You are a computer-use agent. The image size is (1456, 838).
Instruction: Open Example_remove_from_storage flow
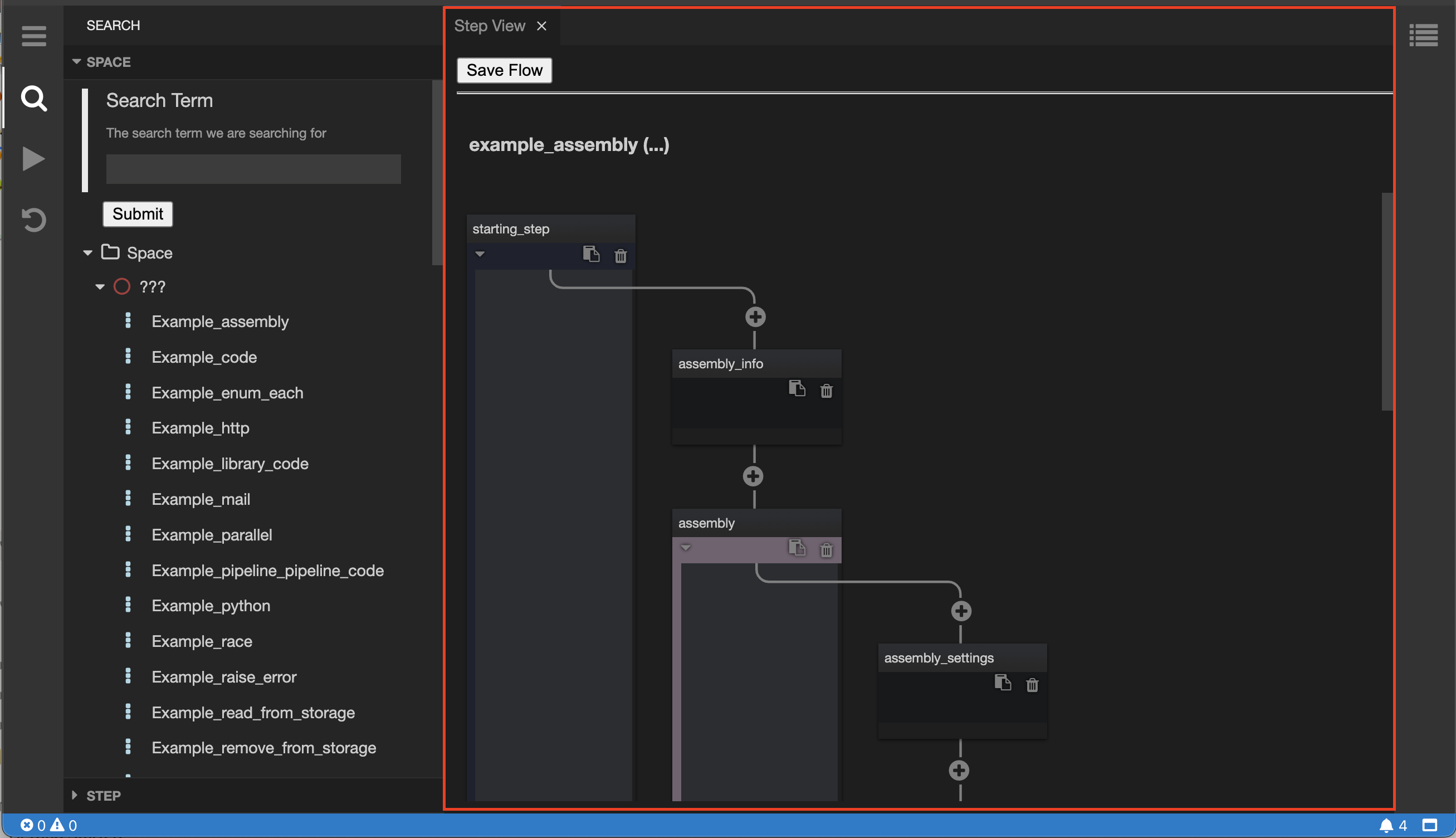[x=263, y=748]
